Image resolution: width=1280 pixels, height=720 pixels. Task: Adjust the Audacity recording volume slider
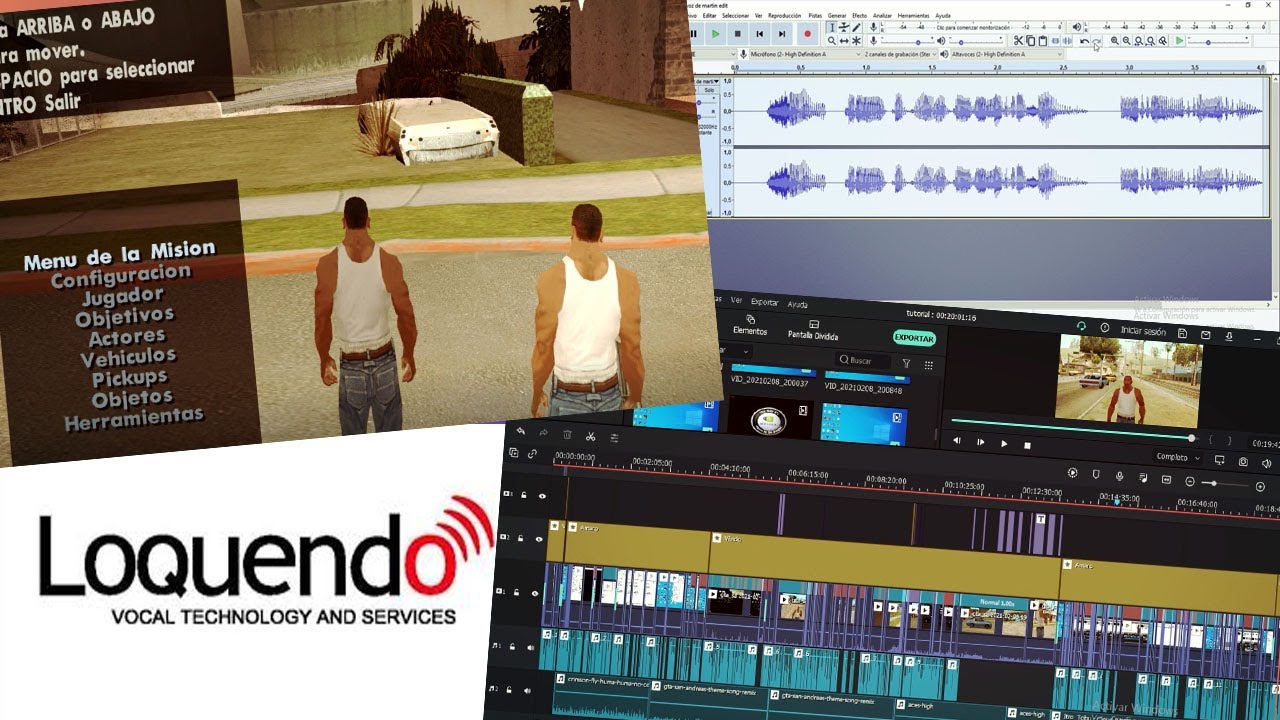(918, 42)
